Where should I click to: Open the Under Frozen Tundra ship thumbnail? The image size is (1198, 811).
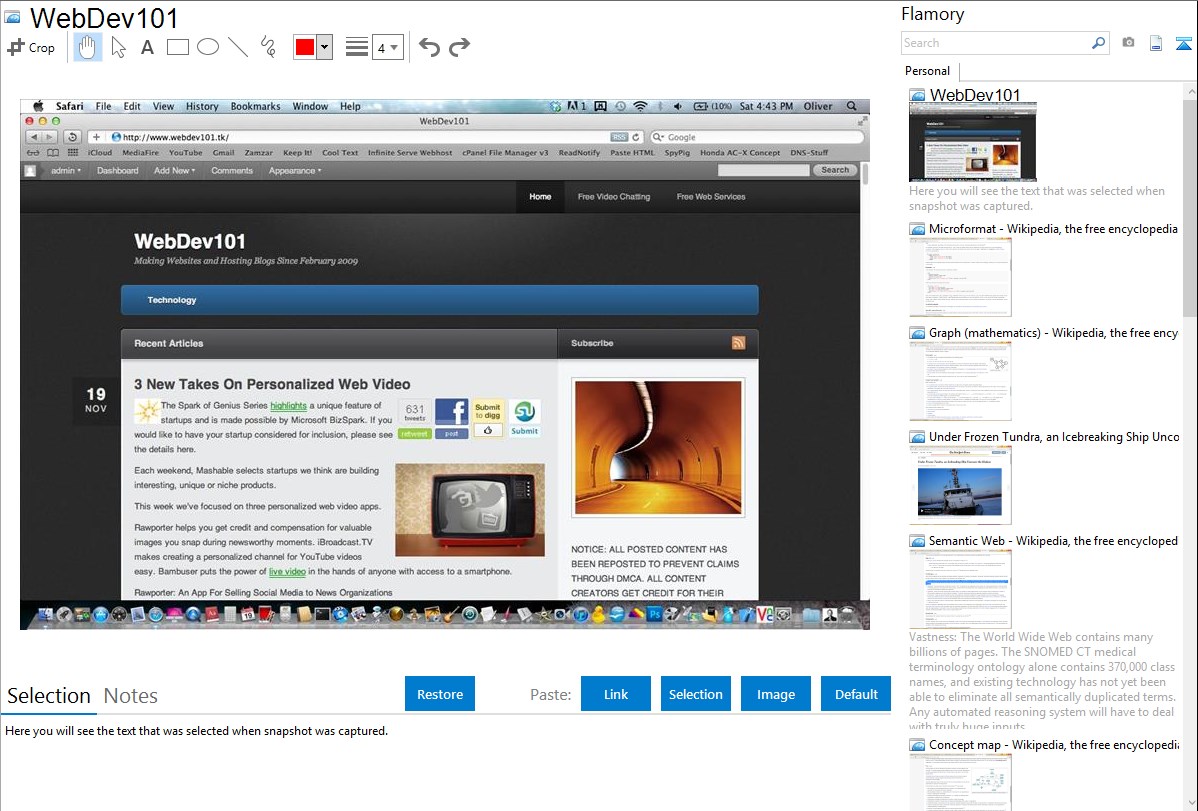point(960,485)
